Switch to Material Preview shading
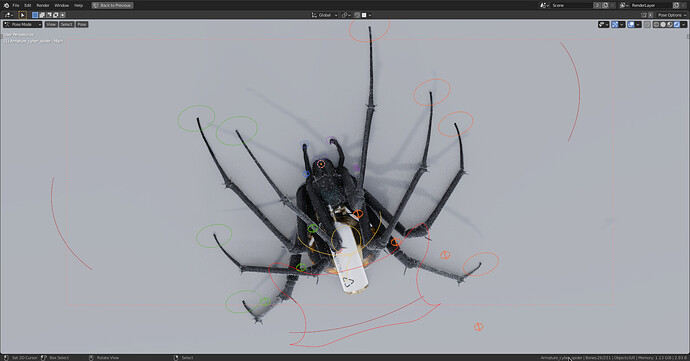Image resolution: width=690 pixels, height=361 pixels. [x=670, y=25]
